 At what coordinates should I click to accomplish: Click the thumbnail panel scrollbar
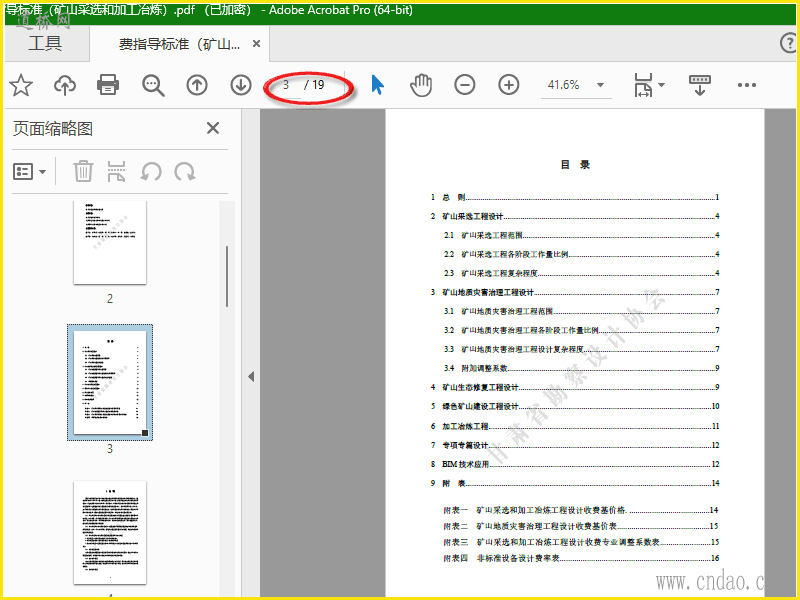(227, 276)
